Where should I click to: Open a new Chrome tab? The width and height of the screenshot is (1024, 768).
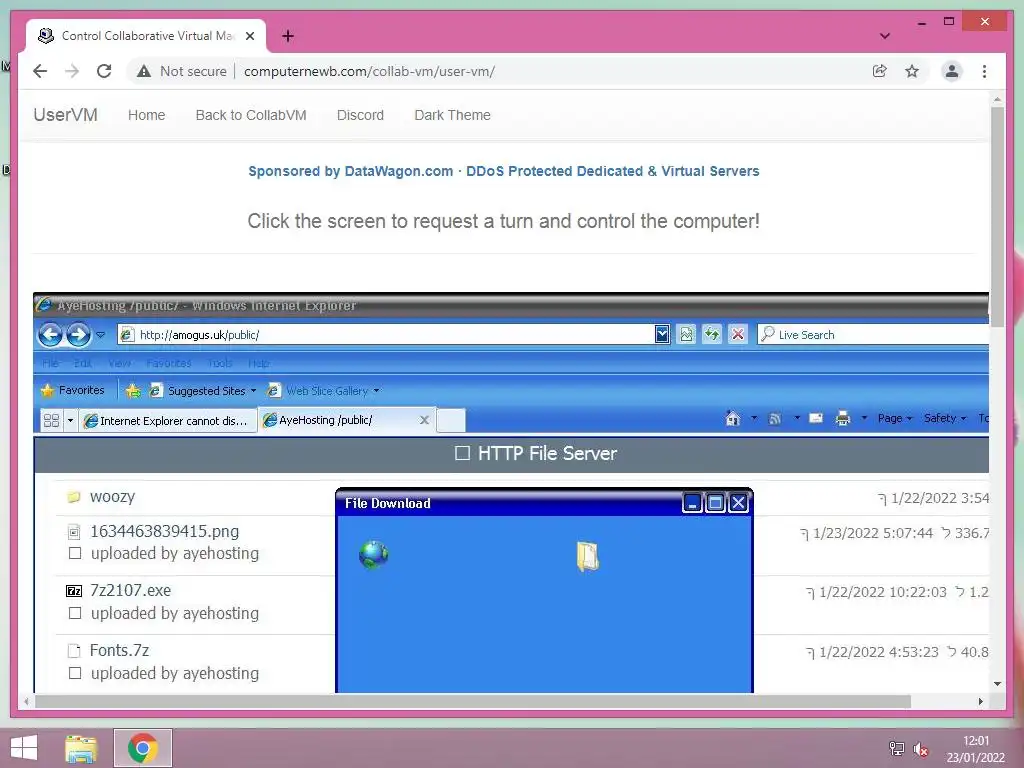pyautogui.click(x=287, y=36)
